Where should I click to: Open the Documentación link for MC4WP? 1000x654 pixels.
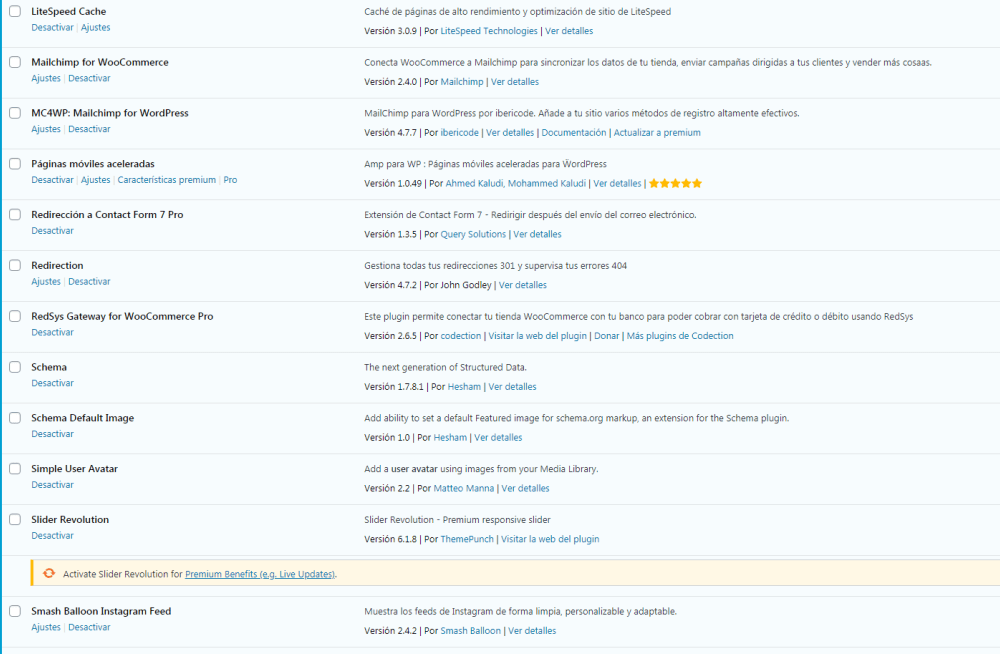(x=574, y=133)
